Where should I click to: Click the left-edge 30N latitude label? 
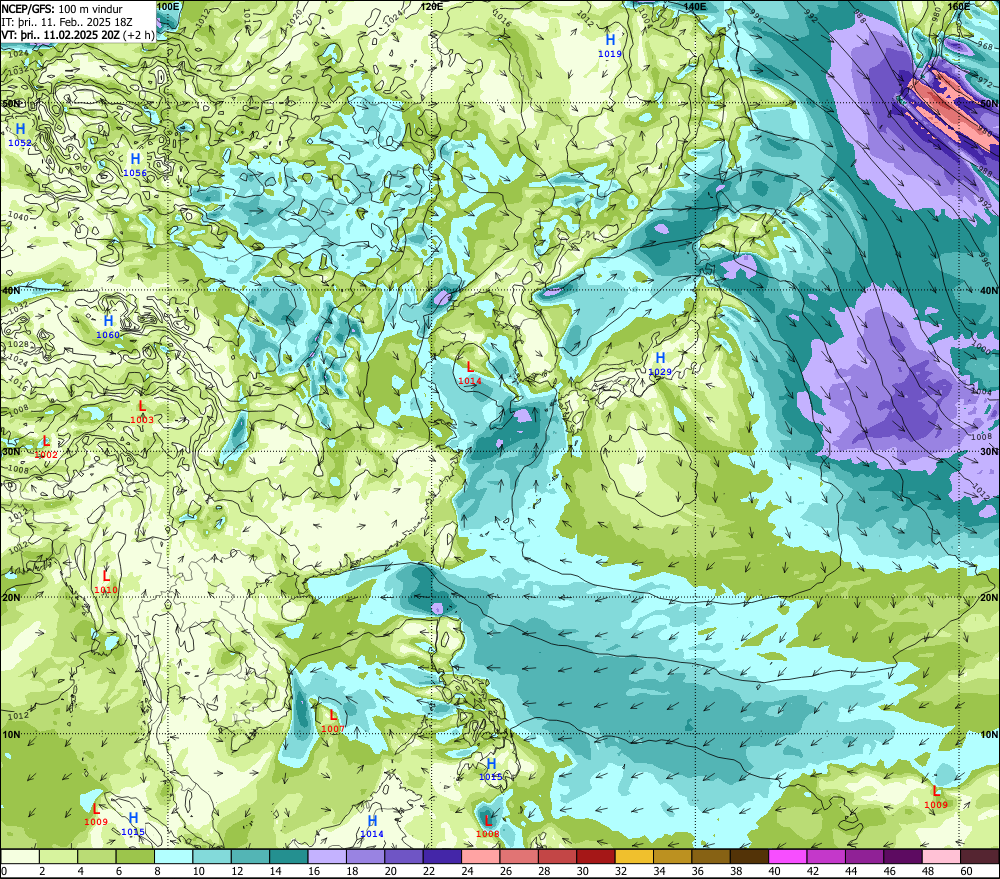[x=10, y=452]
